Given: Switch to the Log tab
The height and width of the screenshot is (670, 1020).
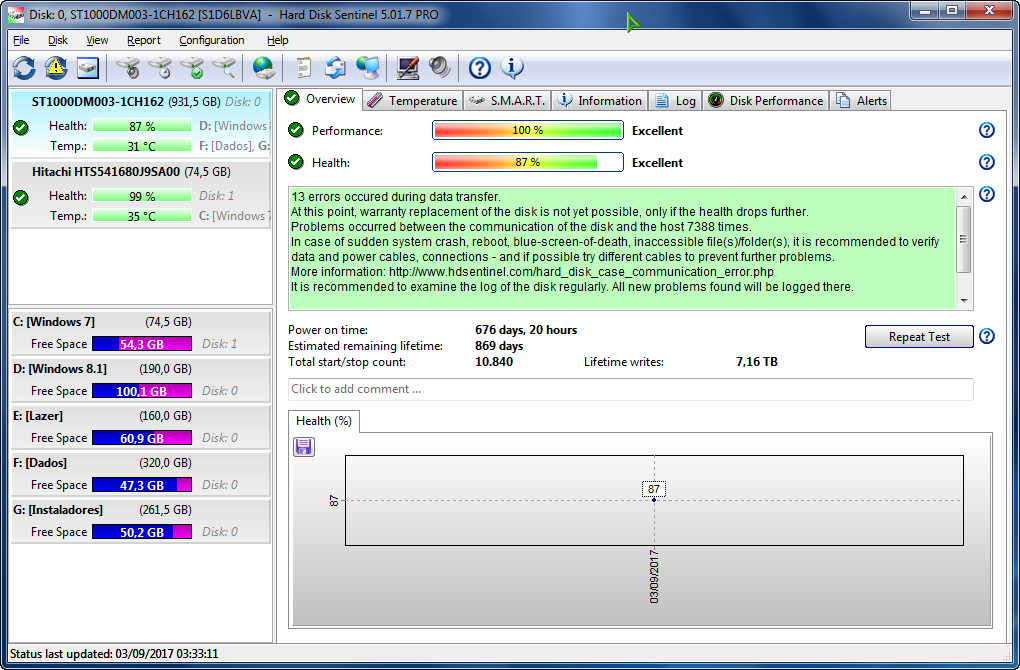Looking at the screenshot, I should point(676,100).
